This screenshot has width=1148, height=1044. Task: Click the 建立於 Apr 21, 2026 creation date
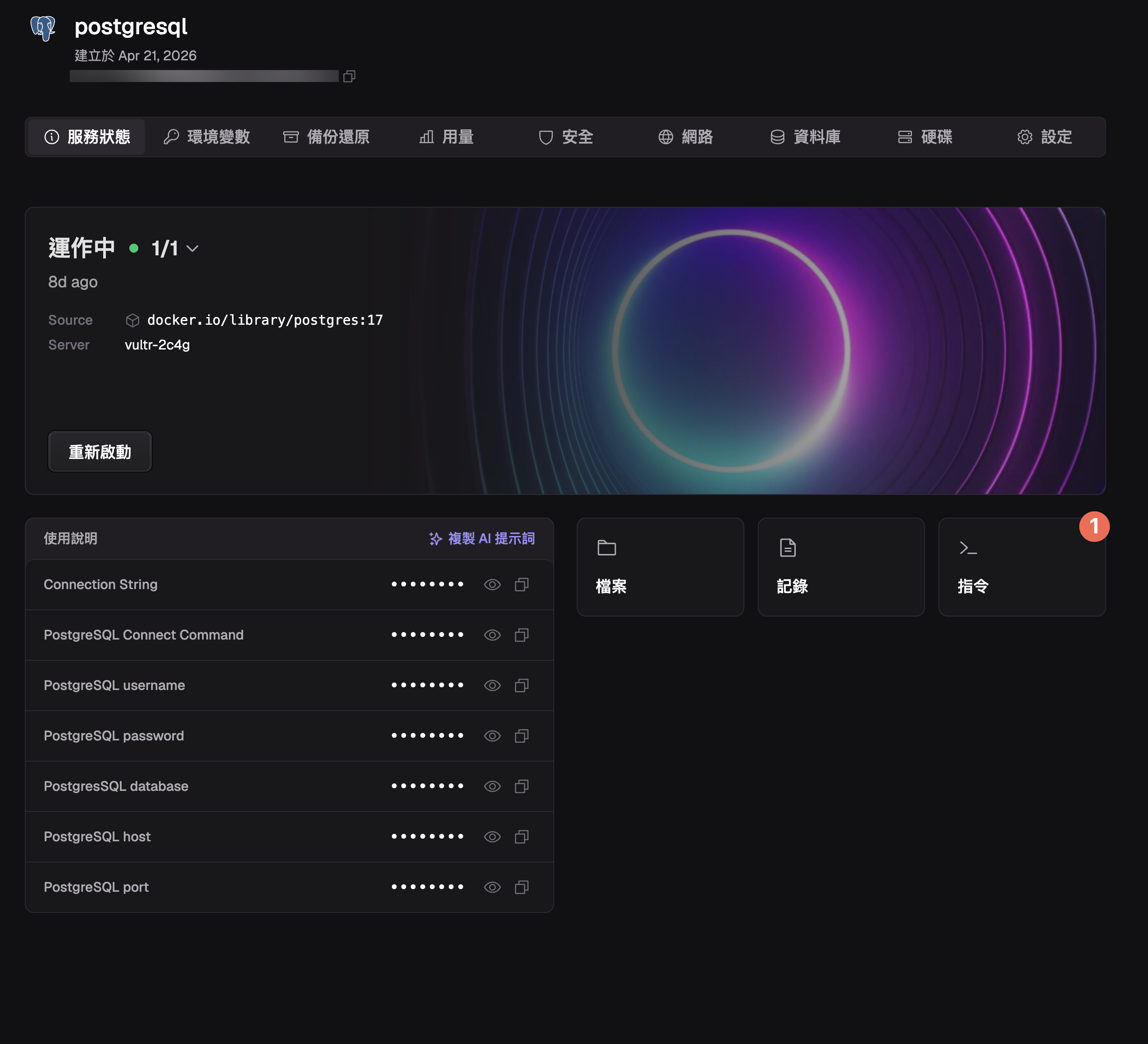click(136, 56)
